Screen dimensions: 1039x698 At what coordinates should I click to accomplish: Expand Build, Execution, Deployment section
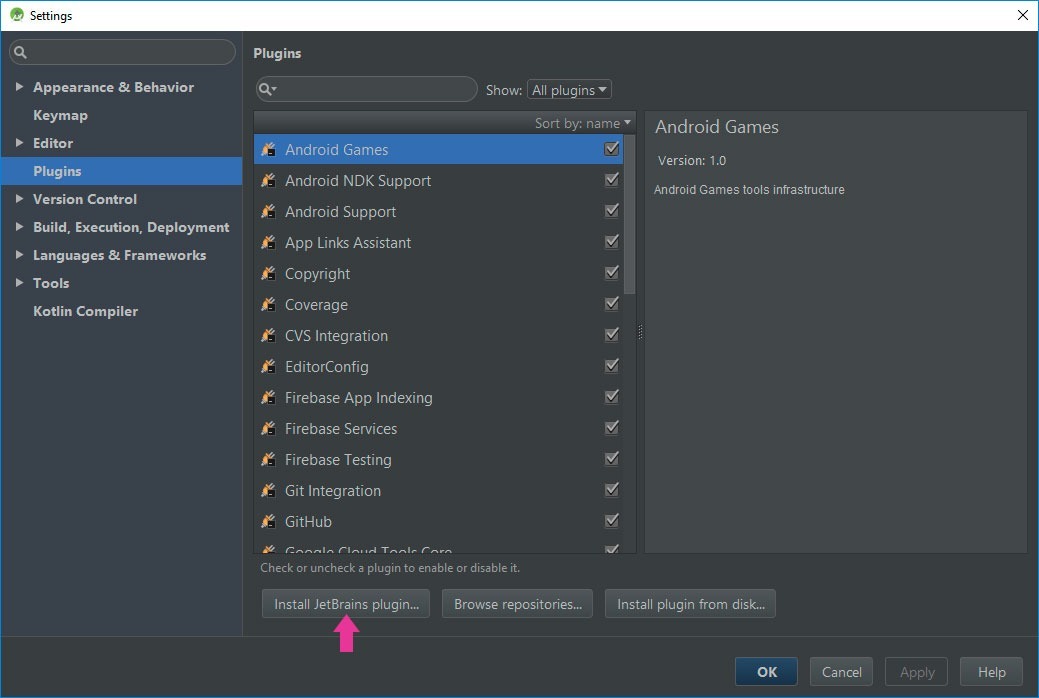19,227
